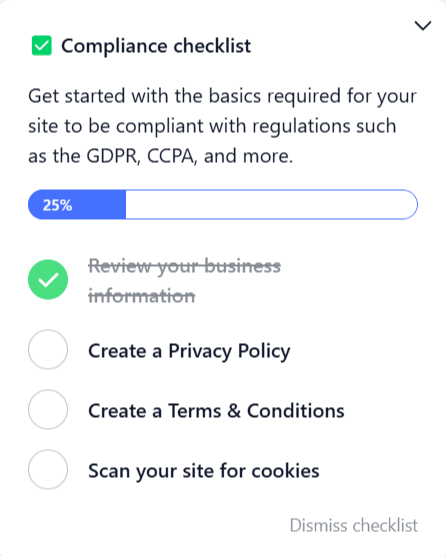Tick the circle beside Create a Terms & Conditions
446x556 pixels.
click(48, 410)
